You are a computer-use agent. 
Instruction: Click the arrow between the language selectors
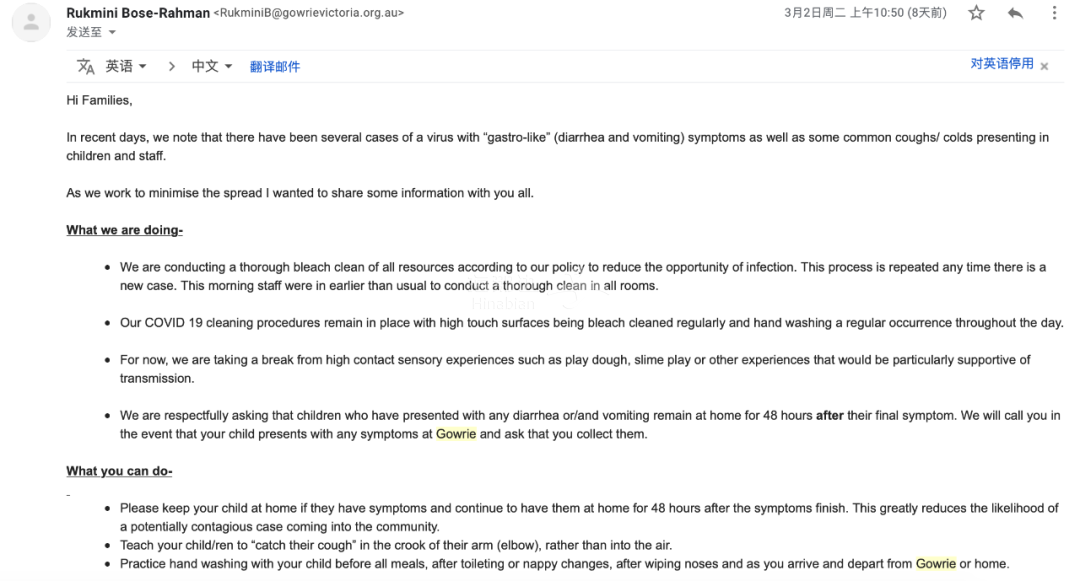tap(171, 66)
